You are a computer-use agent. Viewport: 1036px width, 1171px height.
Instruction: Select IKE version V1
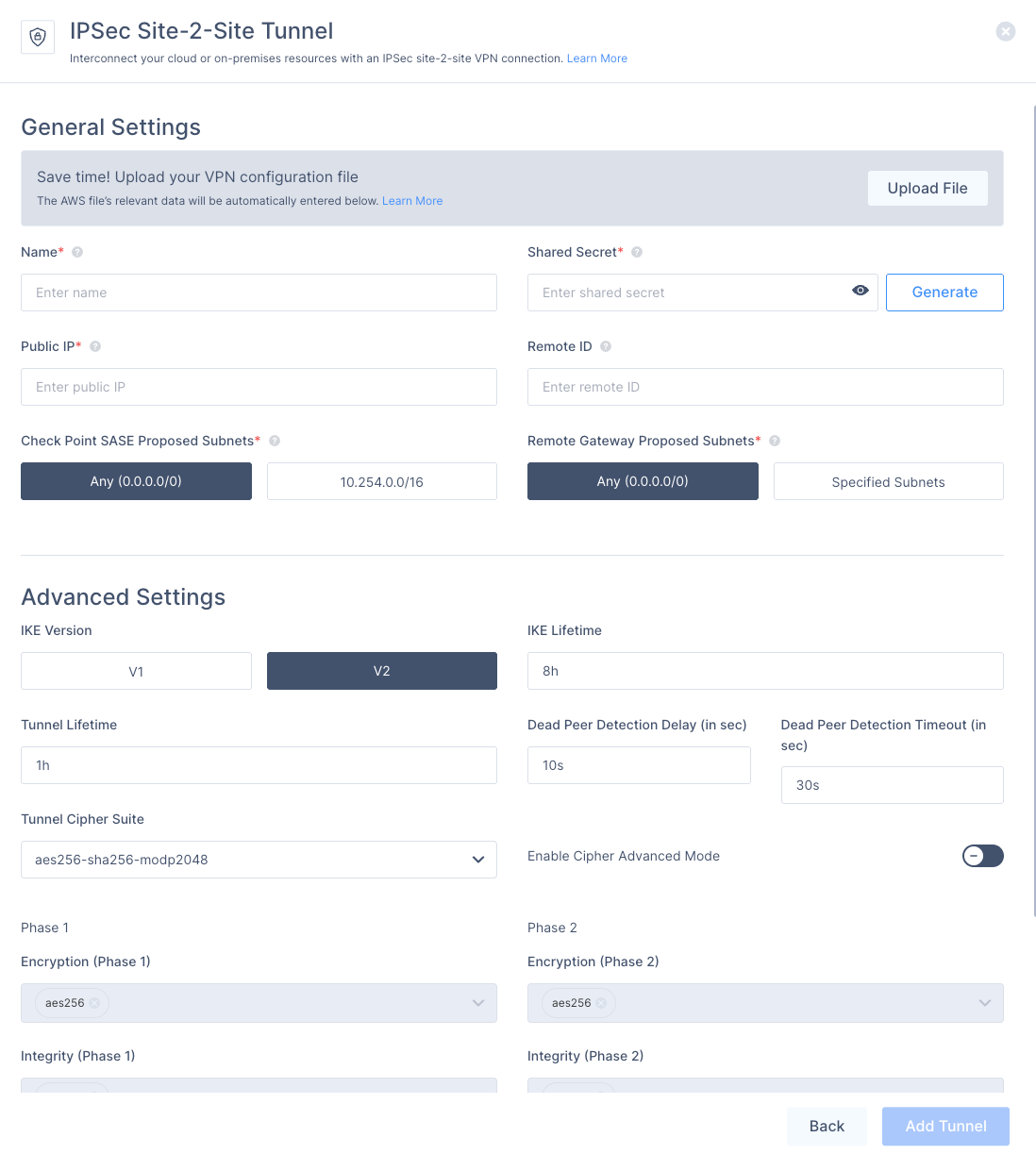[136, 671]
